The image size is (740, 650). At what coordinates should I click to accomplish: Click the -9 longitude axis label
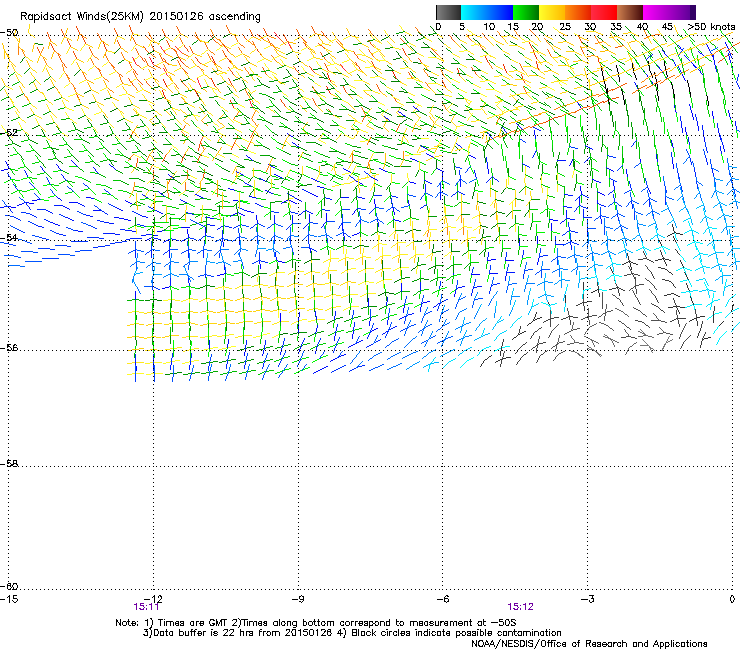click(x=297, y=599)
